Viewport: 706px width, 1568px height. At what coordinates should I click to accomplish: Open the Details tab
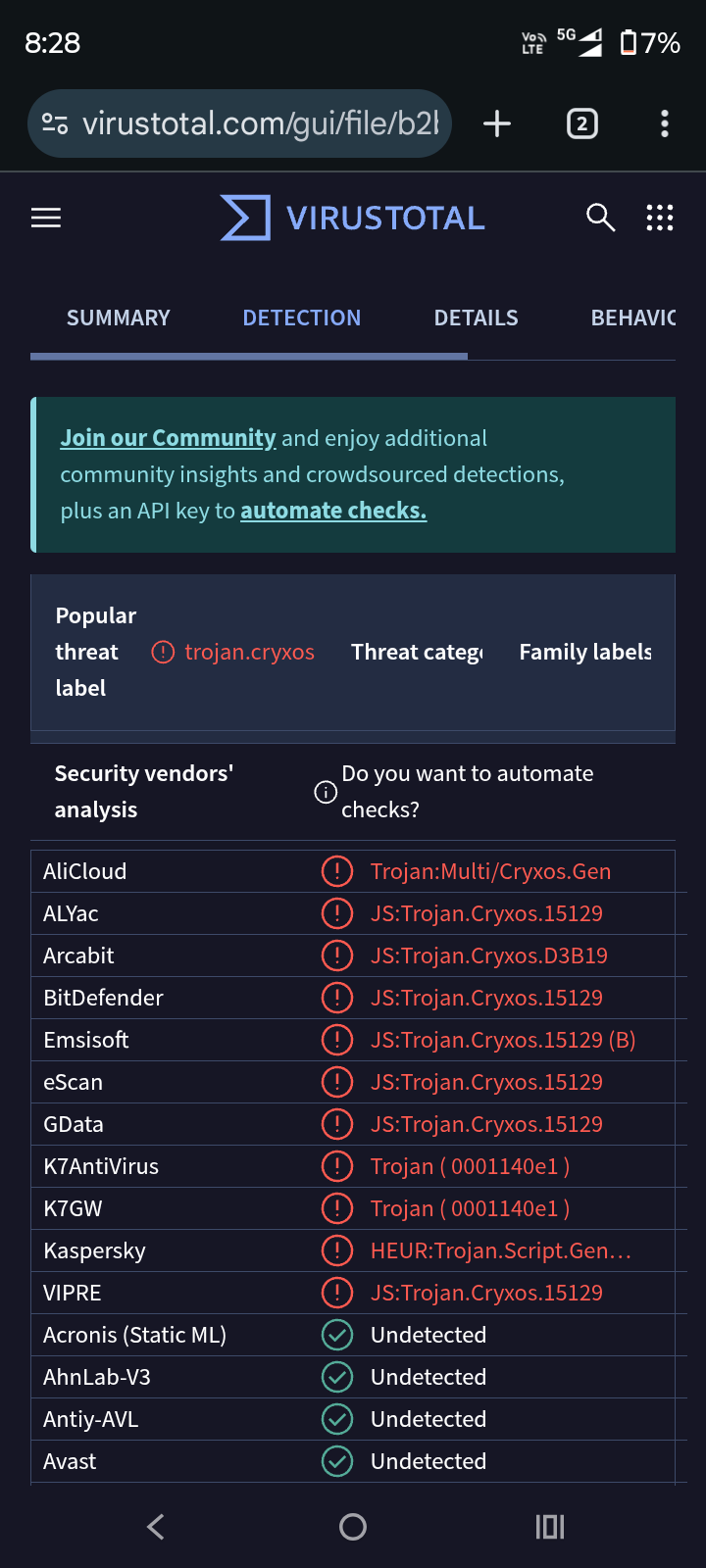tap(477, 318)
